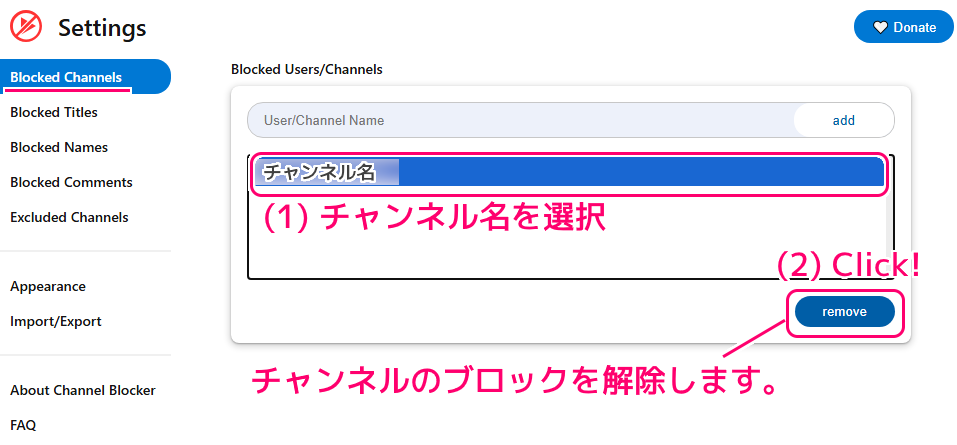Click the heart Donate button
The image size is (957, 445).
click(904, 27)
